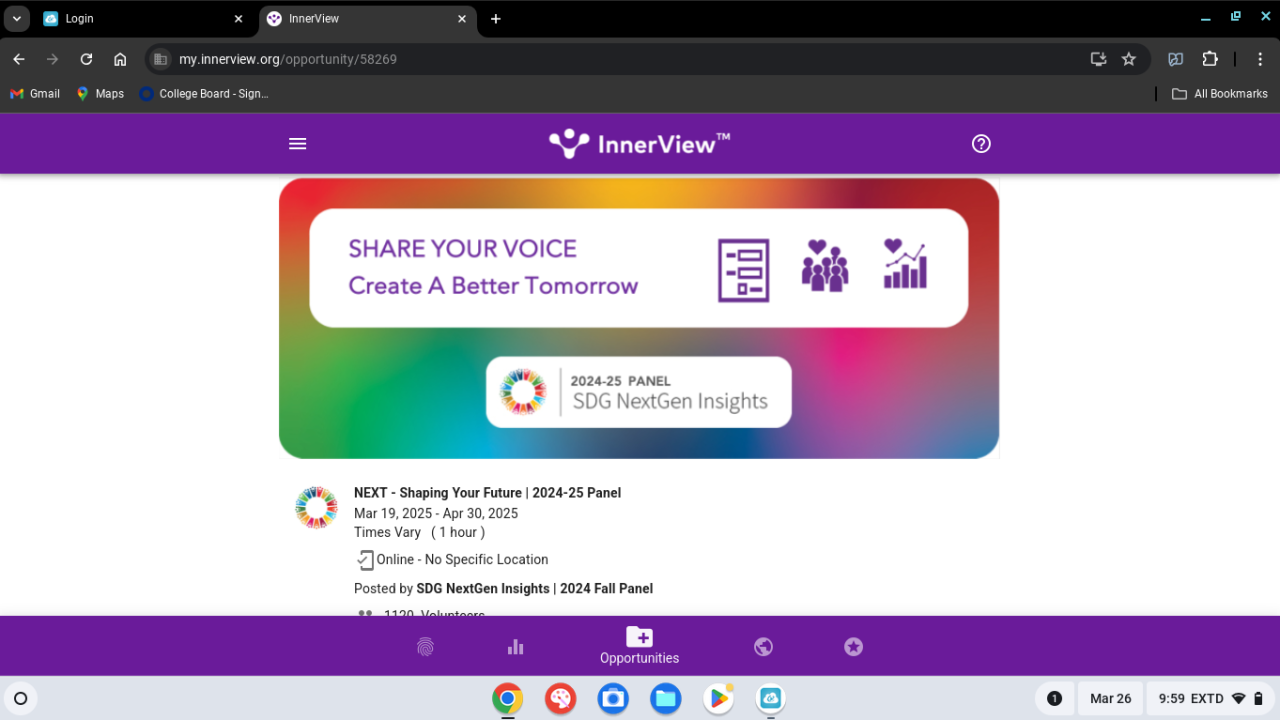Open the InnerView hamburger menu
The image size is (1280, 720).
pyautogui.click(x=297, y=144)
